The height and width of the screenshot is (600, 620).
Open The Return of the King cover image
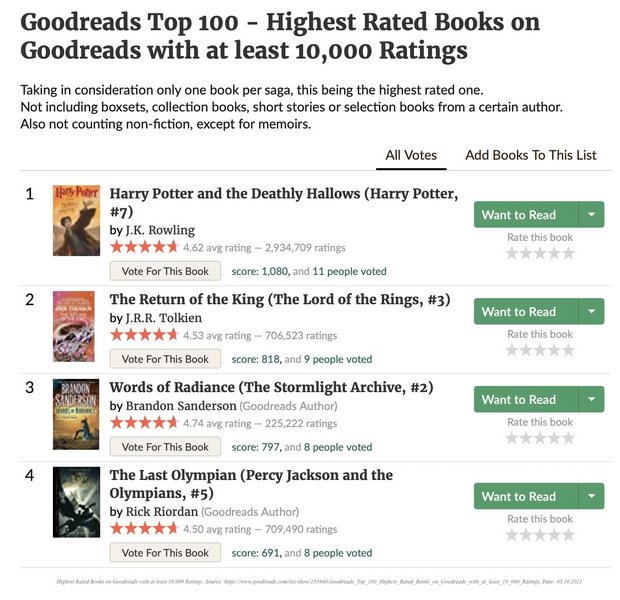(x=76, y=326)
